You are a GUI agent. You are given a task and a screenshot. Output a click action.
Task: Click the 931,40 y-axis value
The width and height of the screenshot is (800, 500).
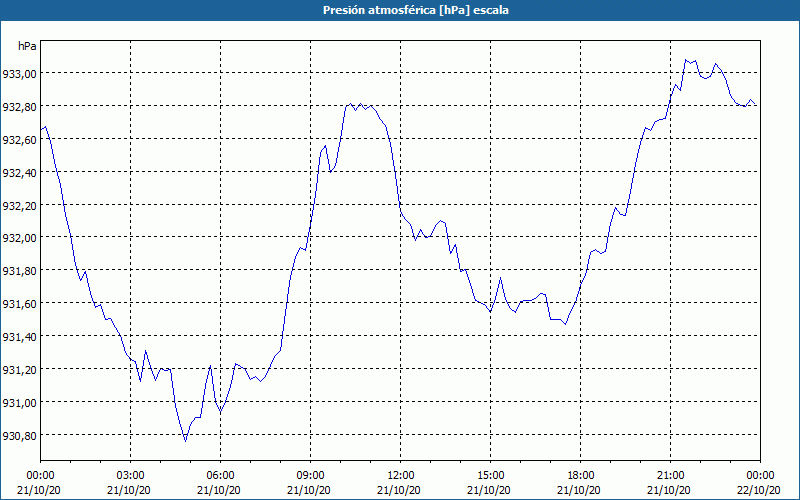[x=19, y=337]
